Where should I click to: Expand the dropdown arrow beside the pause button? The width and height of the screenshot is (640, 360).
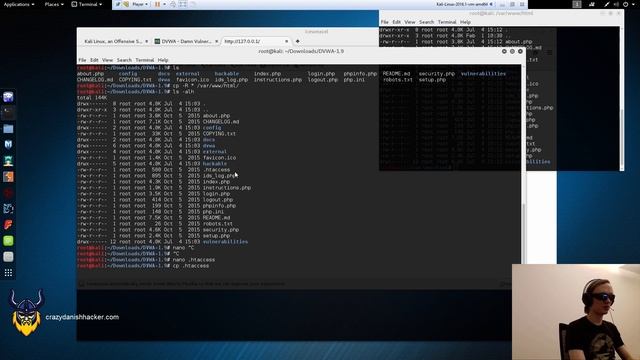click(x=164, y=4)
